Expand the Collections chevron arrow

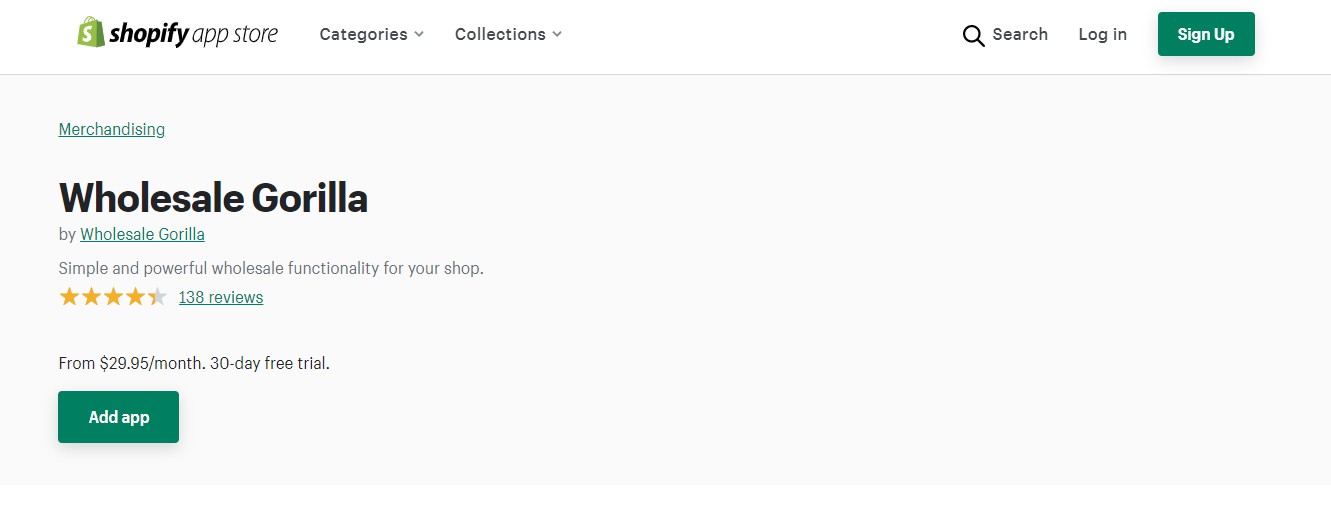point(557,35)
